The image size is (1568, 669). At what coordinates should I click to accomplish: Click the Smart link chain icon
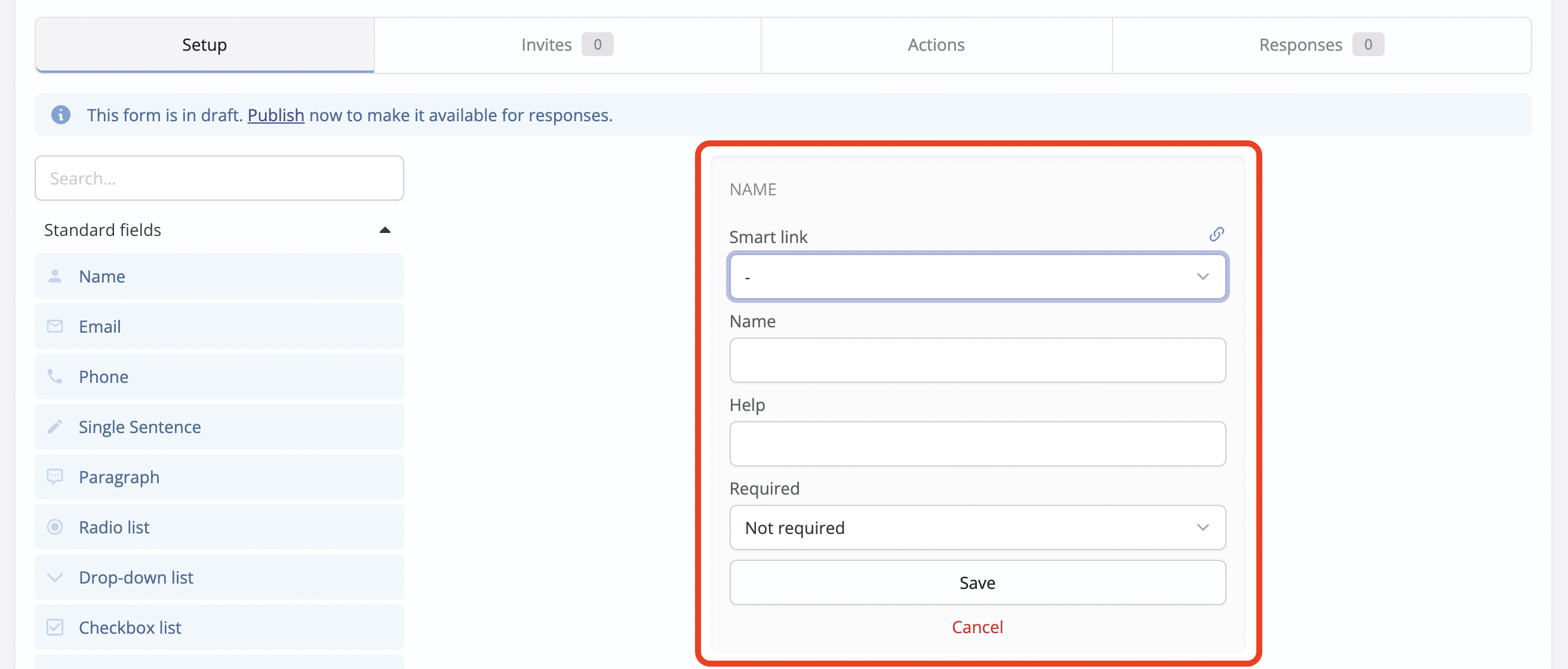point(1216,234)
